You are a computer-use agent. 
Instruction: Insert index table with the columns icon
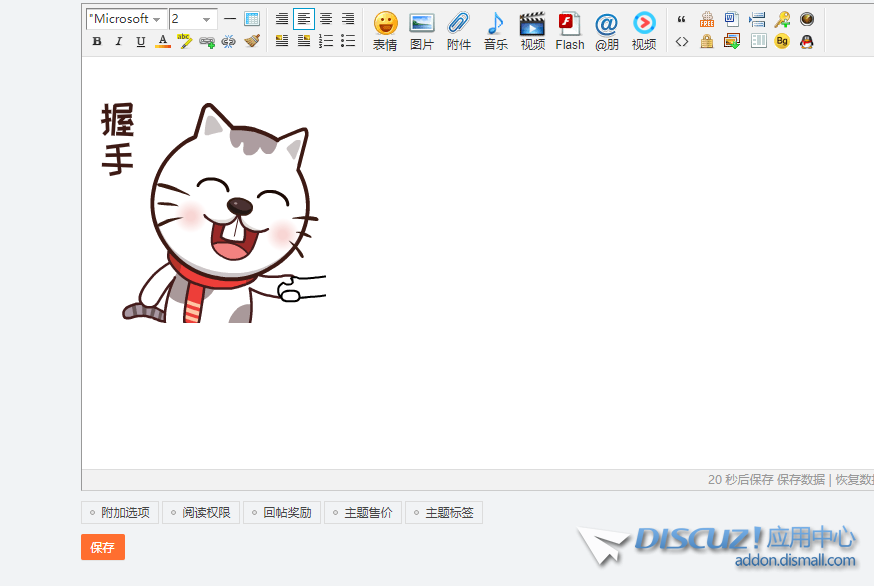[759, 41]
